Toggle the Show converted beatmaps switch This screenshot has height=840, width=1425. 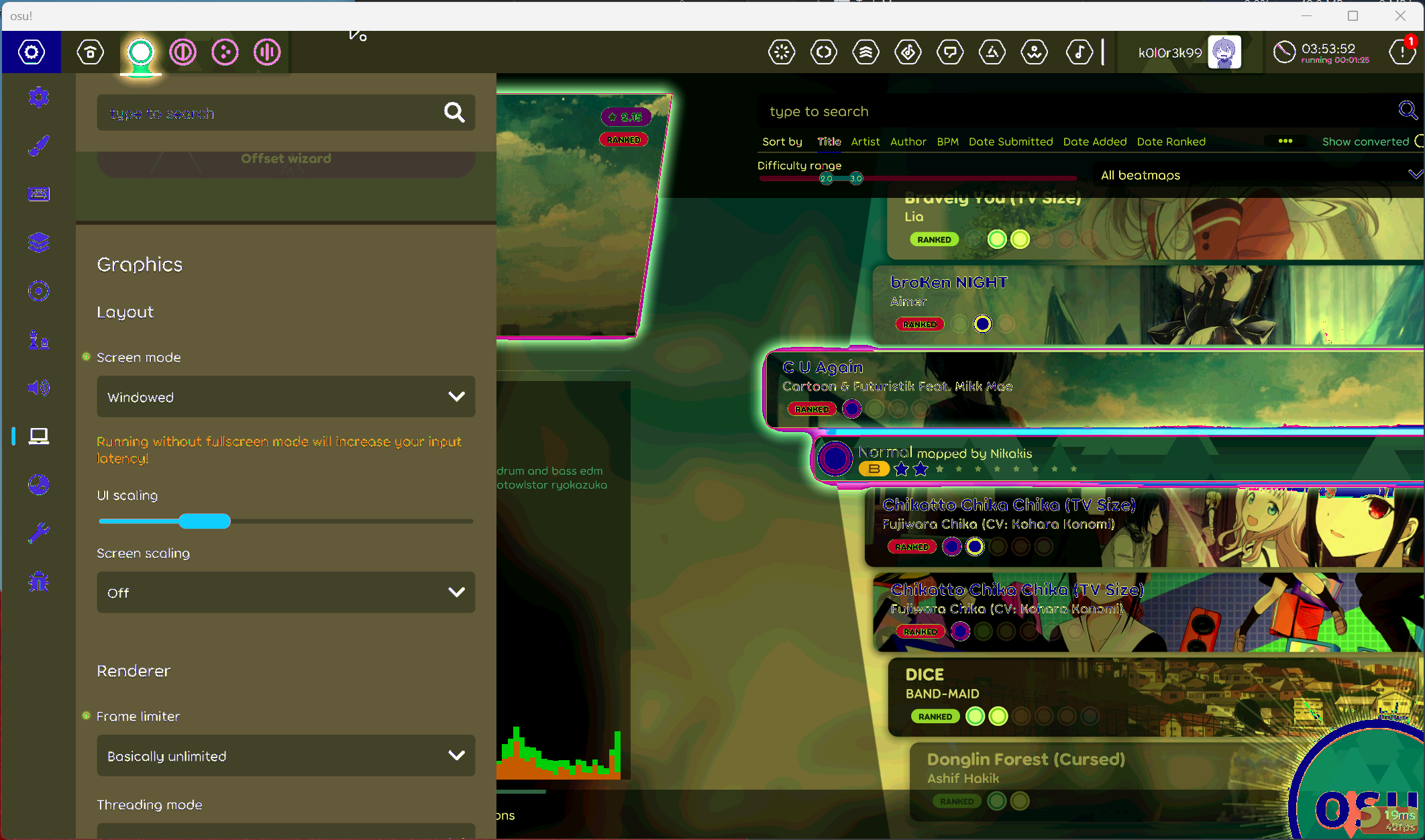coord(1418,142)
